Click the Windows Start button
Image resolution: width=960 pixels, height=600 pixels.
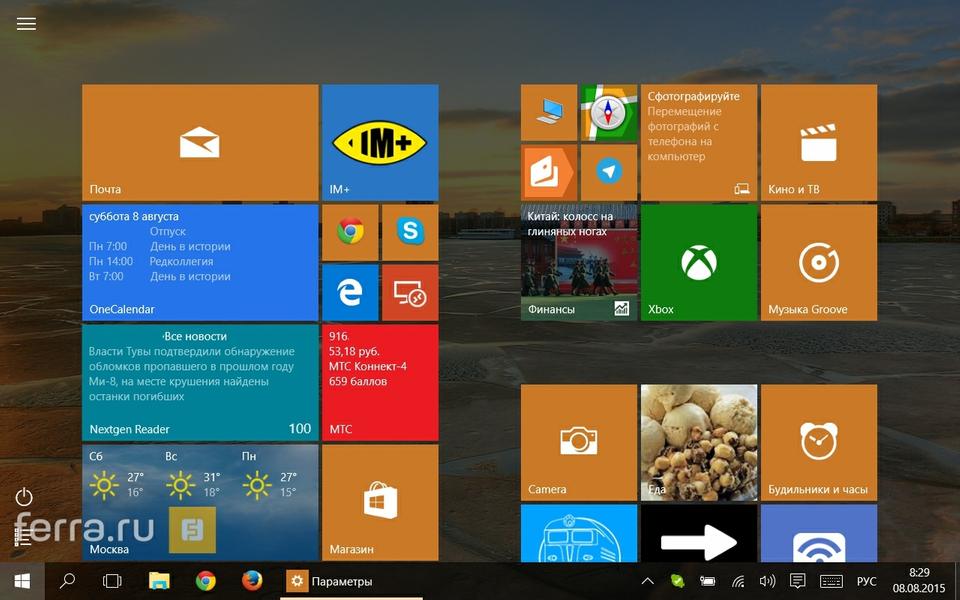[22, 581]
